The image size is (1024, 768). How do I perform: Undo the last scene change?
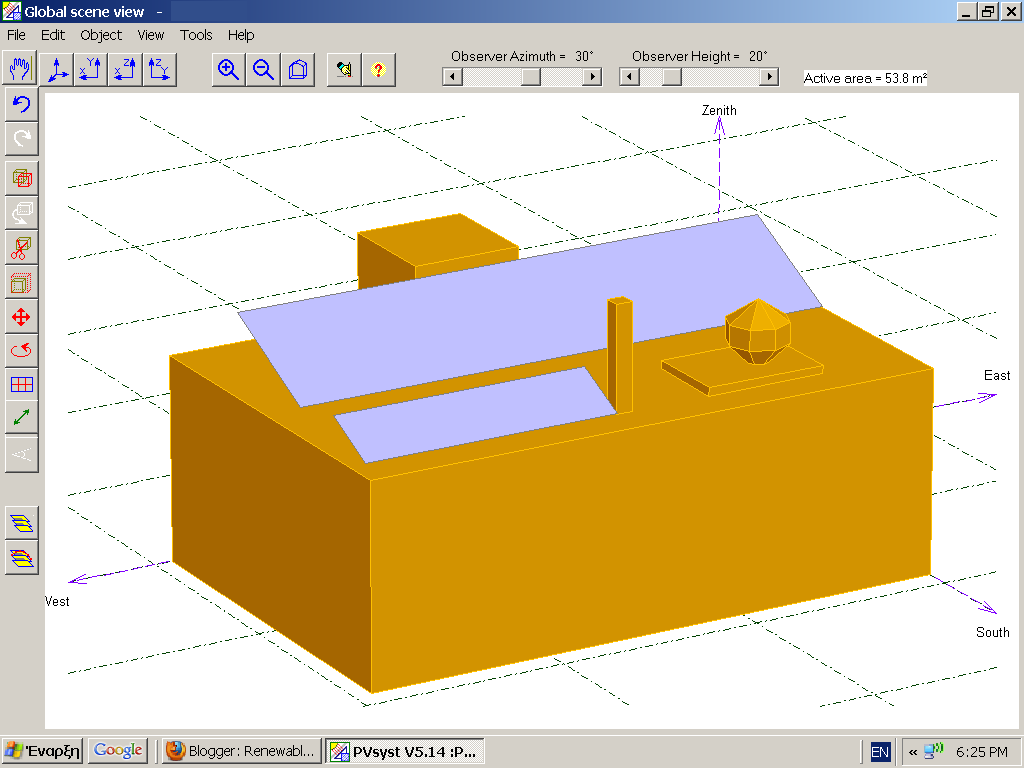tap(22, 104)
